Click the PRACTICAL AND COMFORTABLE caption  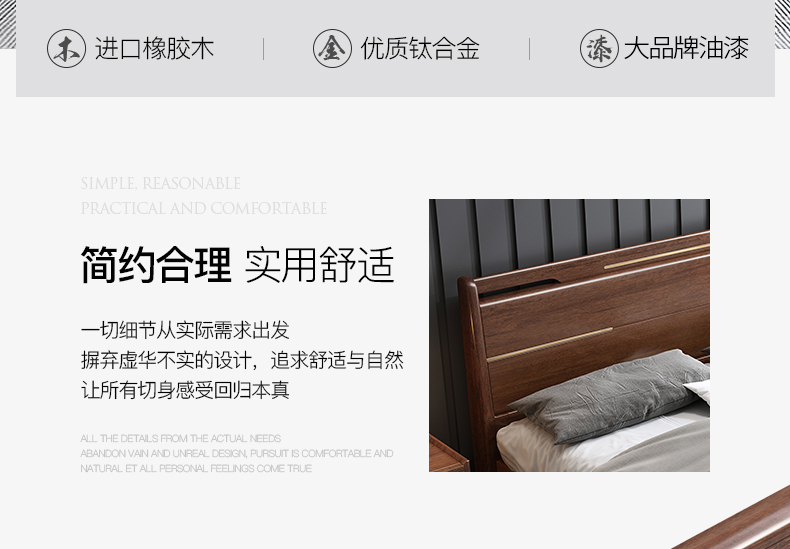[204, 208]
